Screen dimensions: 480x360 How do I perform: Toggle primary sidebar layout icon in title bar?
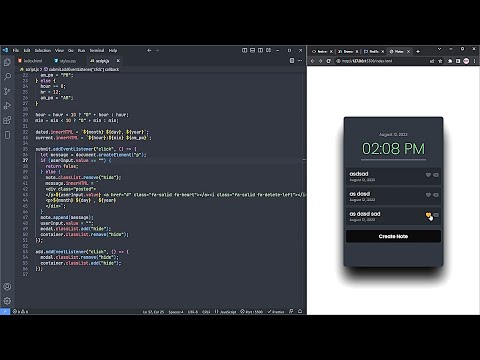[244, 50]
